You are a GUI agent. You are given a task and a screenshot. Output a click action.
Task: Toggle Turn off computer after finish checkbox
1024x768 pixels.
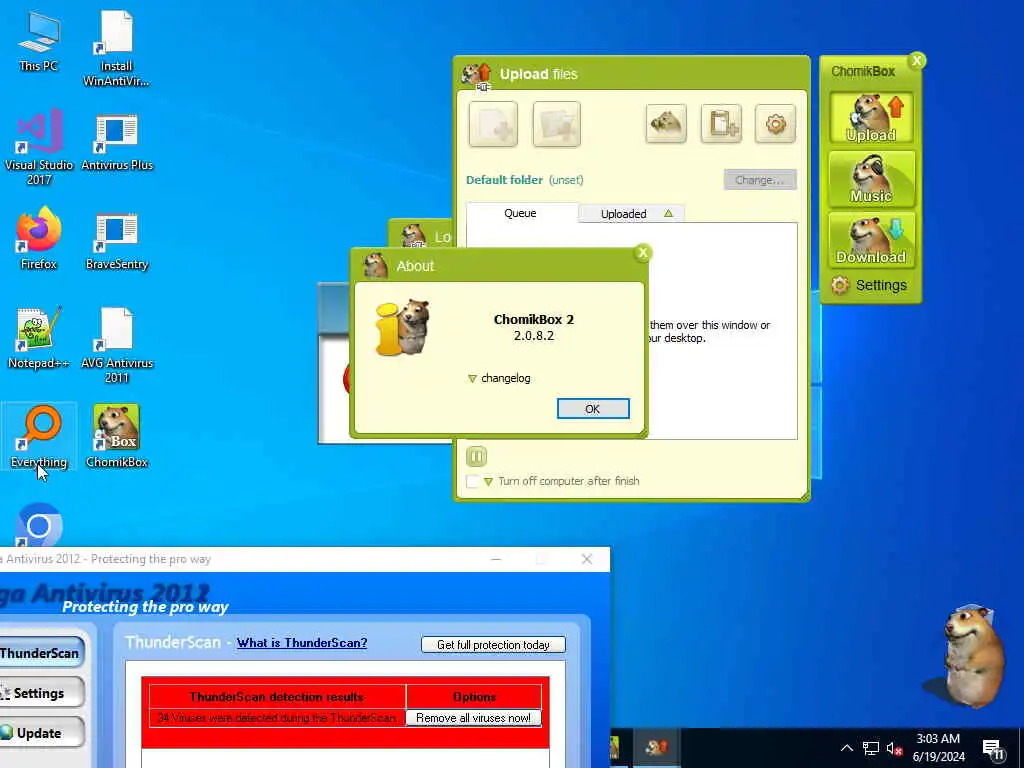(473, 481)
